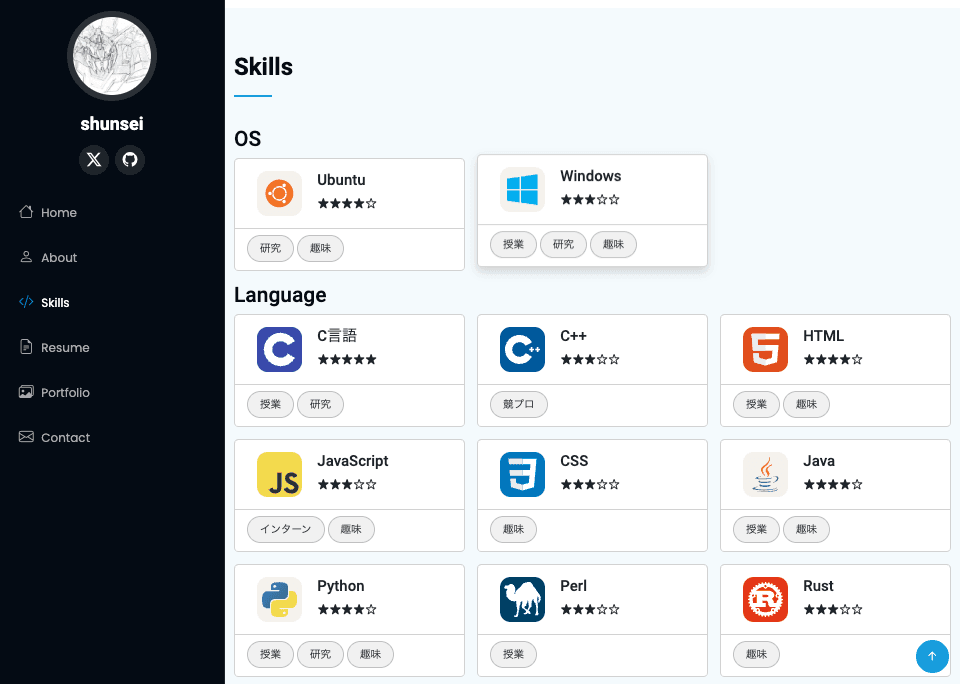Navigate to Resume in the sidebar

coord(64,348)
